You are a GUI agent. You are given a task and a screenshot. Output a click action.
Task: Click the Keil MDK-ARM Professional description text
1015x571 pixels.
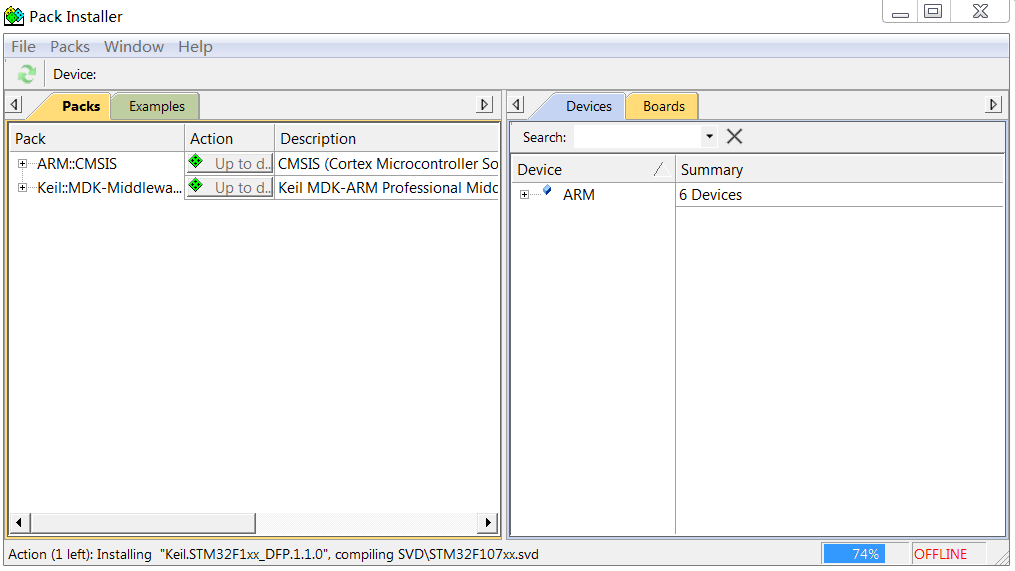(388, 188)
